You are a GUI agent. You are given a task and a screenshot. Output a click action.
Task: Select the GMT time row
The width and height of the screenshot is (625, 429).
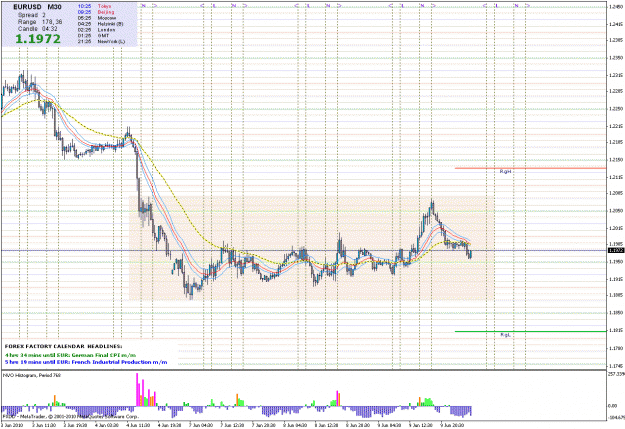click(92, 35)
